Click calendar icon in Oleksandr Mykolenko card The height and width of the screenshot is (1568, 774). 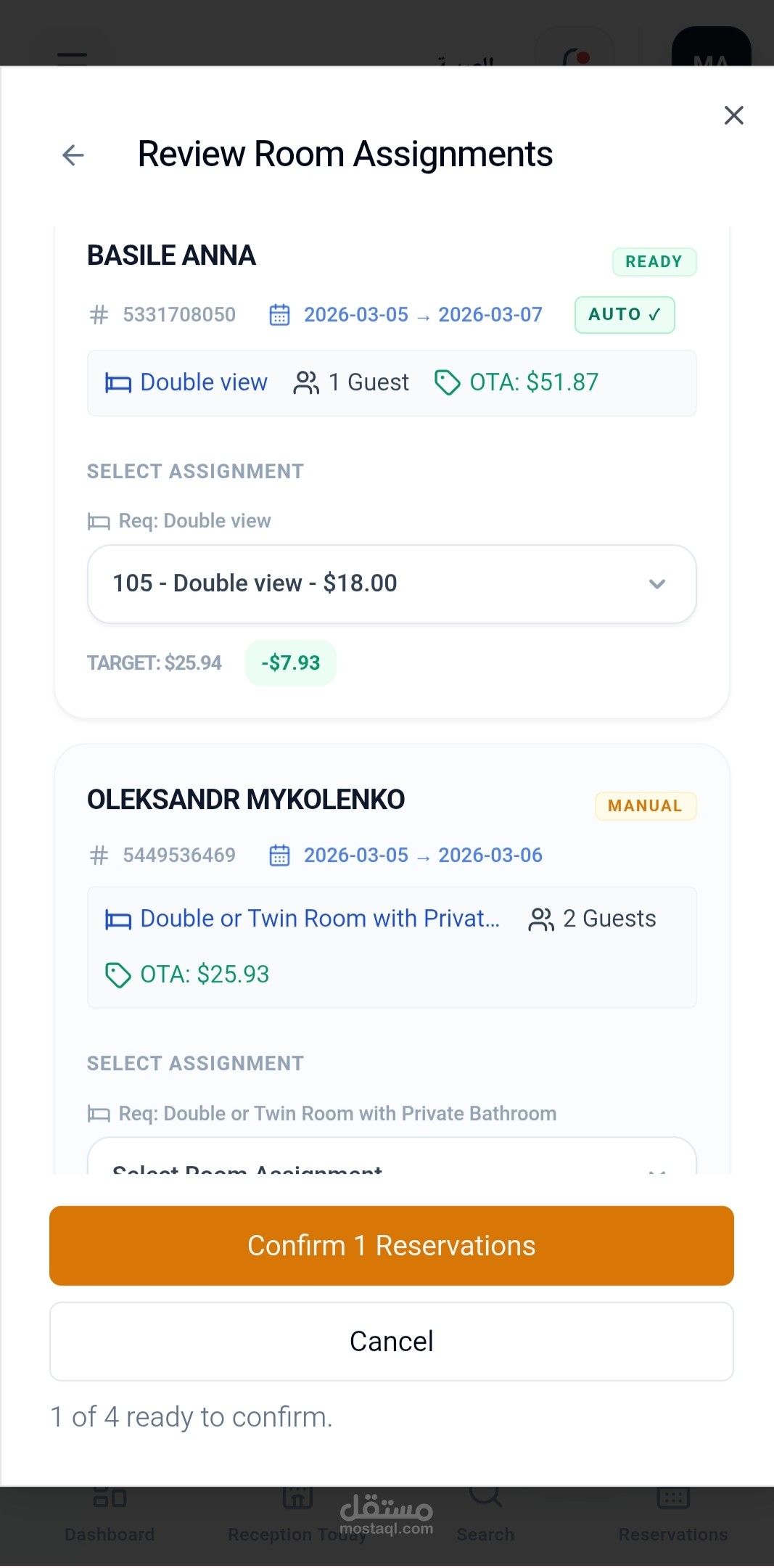tap(279, 855)
